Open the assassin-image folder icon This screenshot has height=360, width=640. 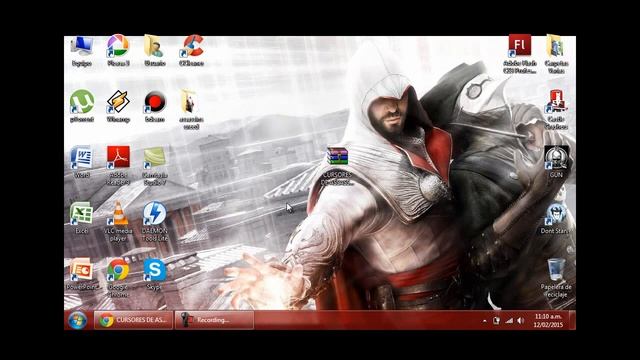click(x=191, y=109)
